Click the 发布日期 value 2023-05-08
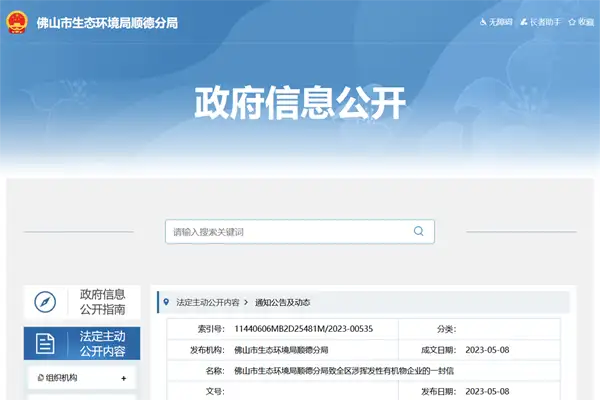The width and height of the screenshot is (600, 400). tap(487, 392)
